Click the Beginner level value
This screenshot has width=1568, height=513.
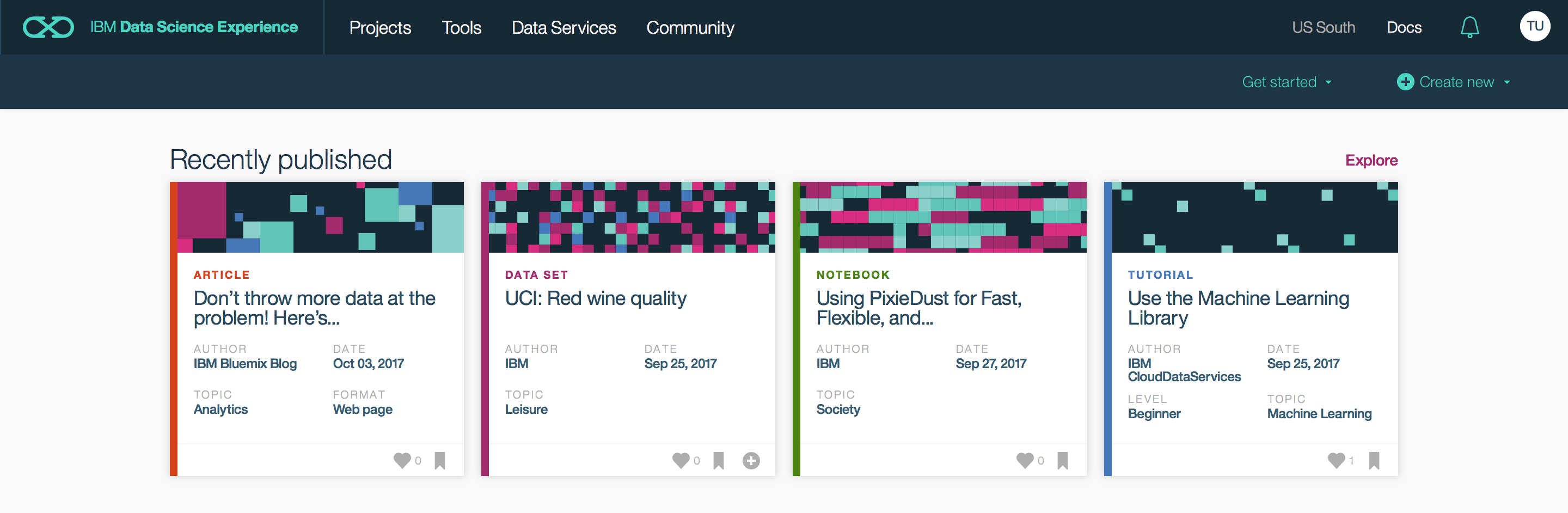[x=1154, y=414]
